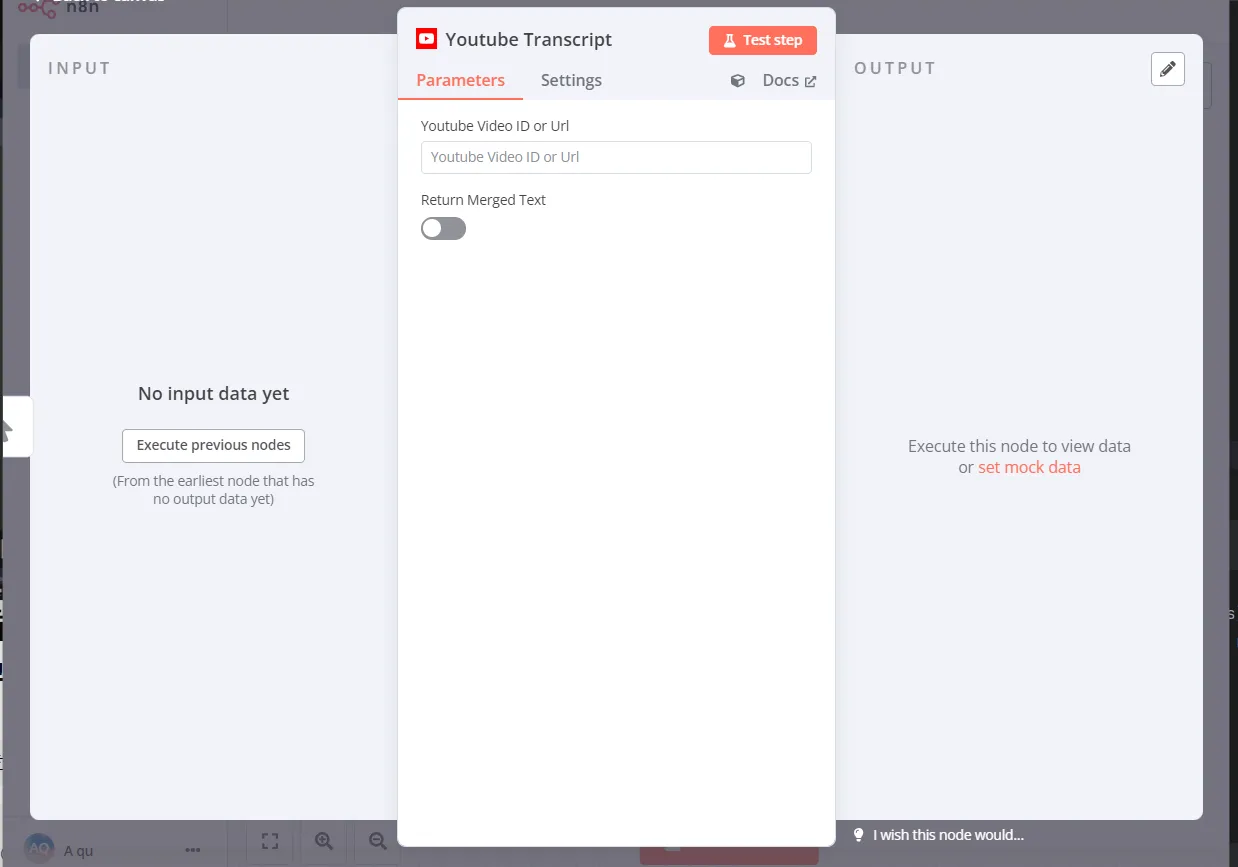Enable the Return Merged Text toggle
Image resolution: width=1238 pixels, height=867 pixels.
point(443,229)
